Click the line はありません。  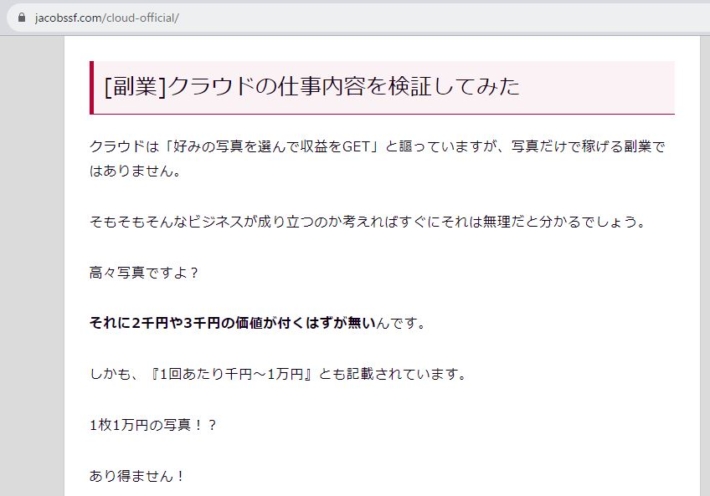(x=135, y=171)
